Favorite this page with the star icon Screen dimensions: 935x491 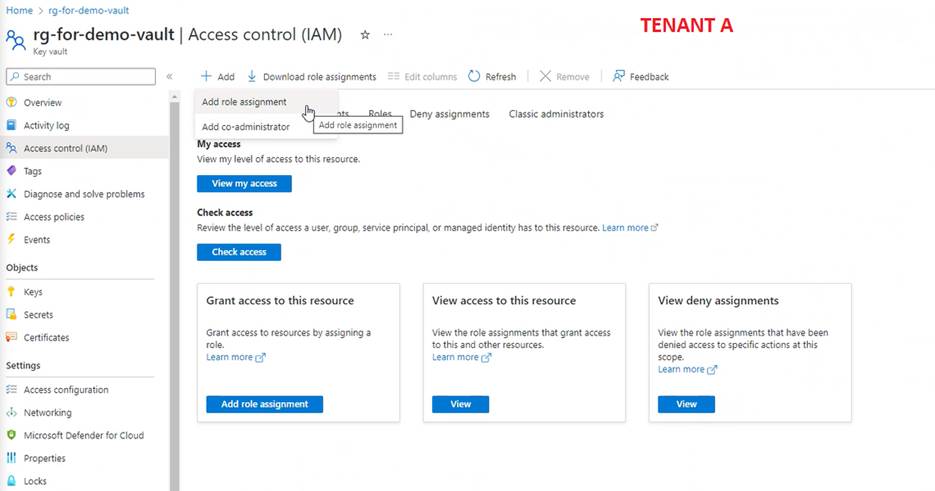(x=365, y=35)
